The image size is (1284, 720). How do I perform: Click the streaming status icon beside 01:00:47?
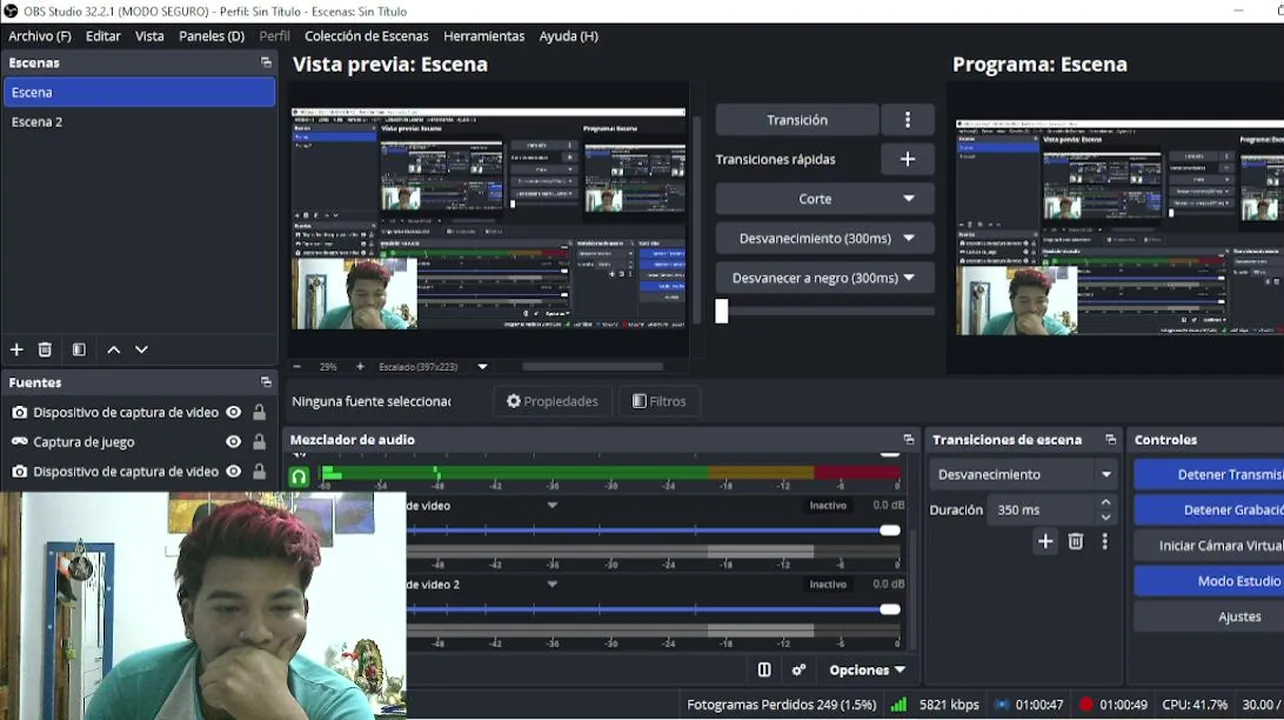click(1001, 704)
